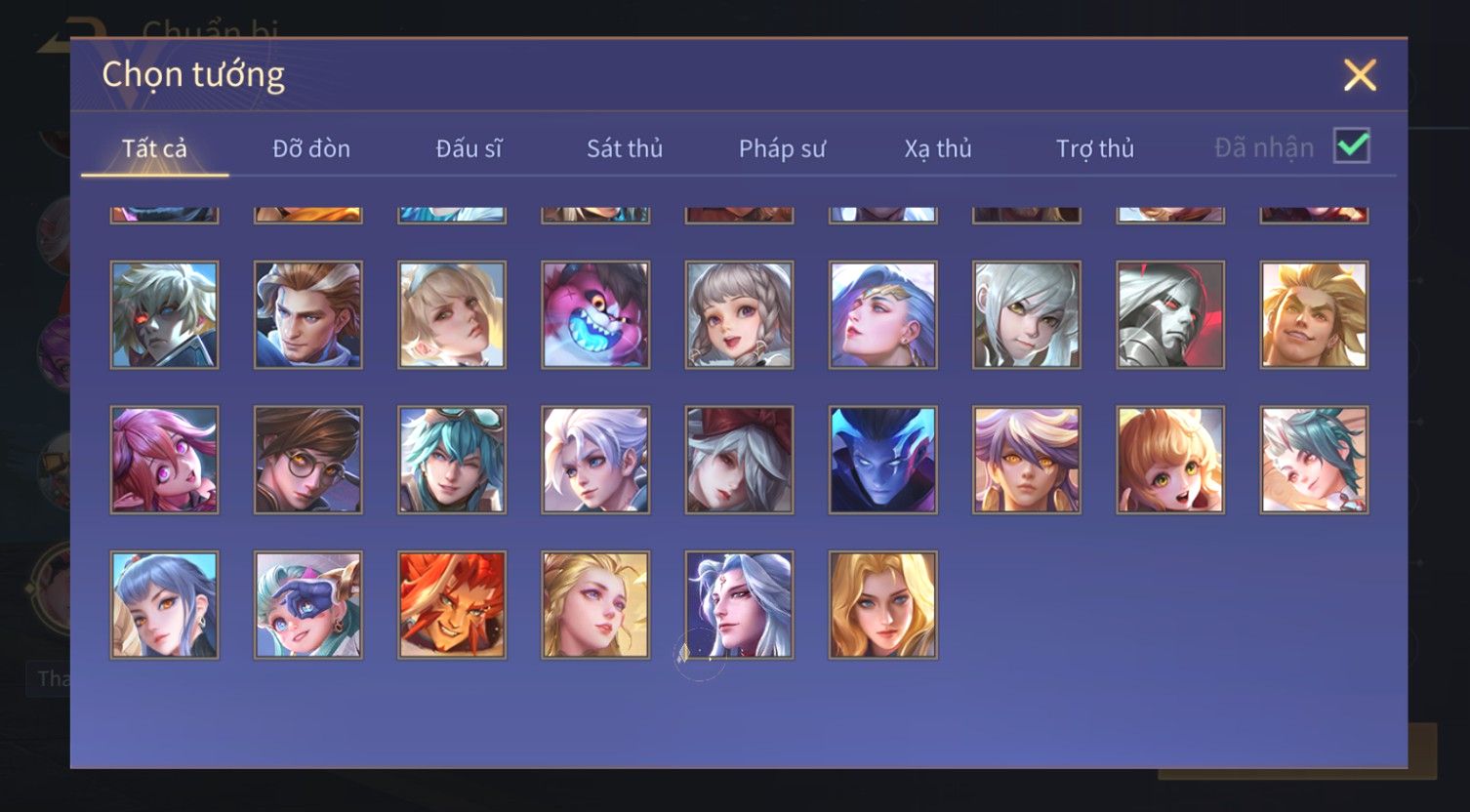Select the braided-hair girl hero portrait
This screenshot has width=1470, height=812.
(739, 314)
